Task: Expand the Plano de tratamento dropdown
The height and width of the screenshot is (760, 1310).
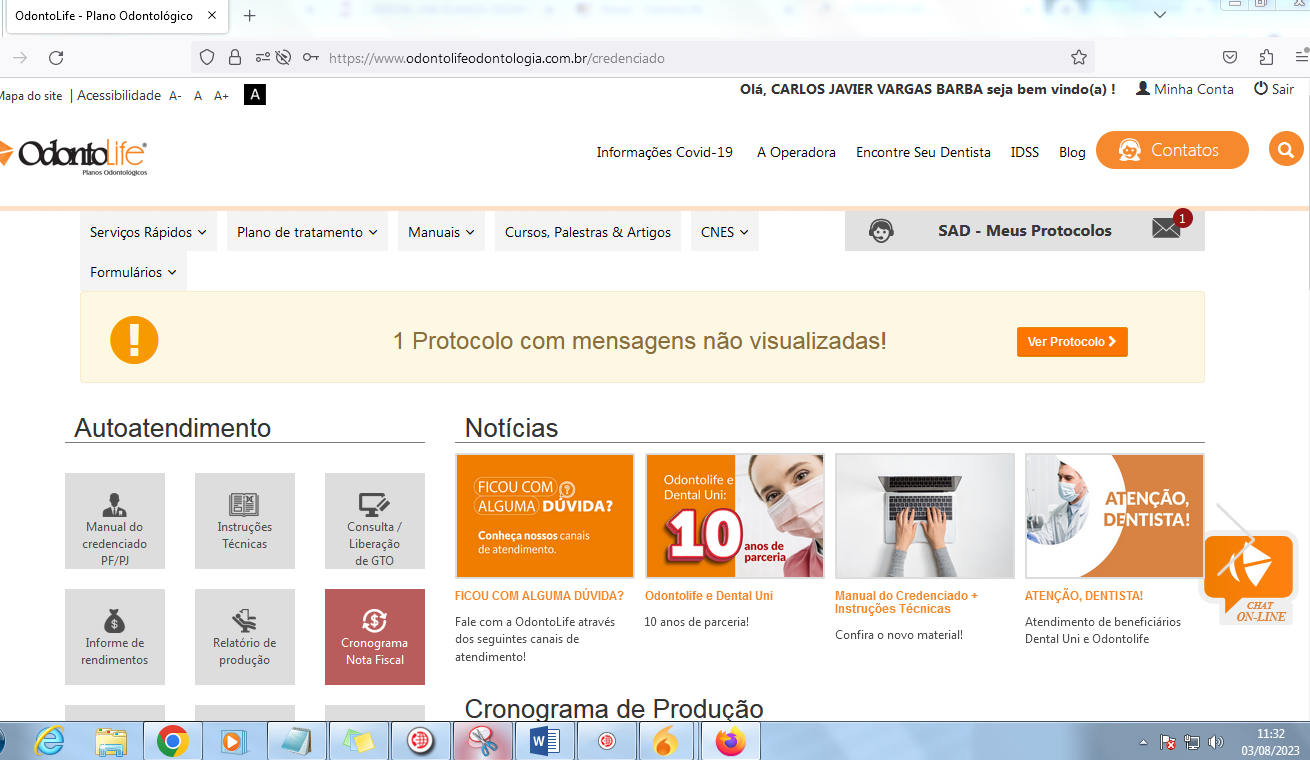Action: coord(307,232)
